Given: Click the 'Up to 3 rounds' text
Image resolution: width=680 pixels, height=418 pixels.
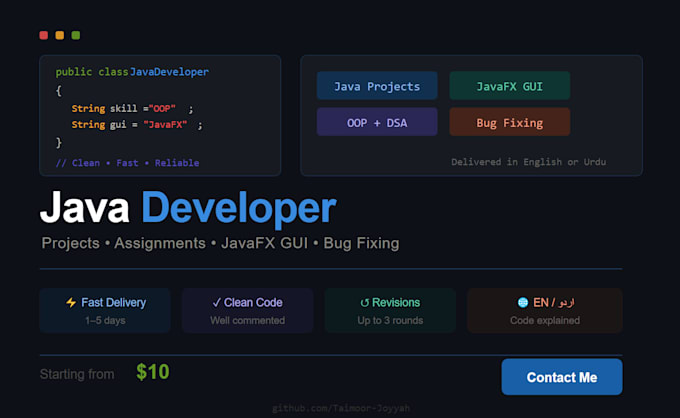Looking at the screenshot, I should point(390,320).
